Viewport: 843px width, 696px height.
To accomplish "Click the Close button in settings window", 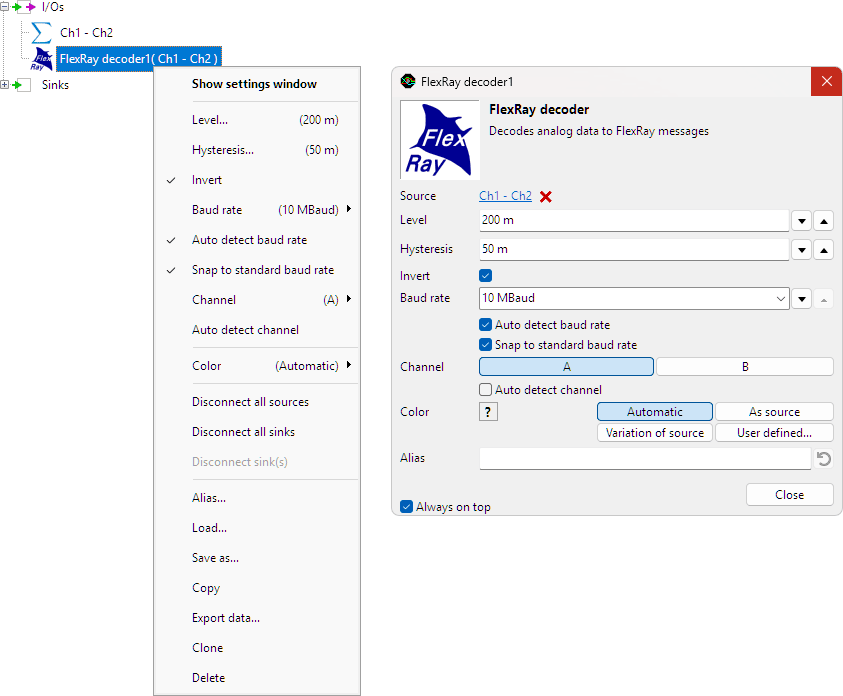I will [x=789, y=494].
